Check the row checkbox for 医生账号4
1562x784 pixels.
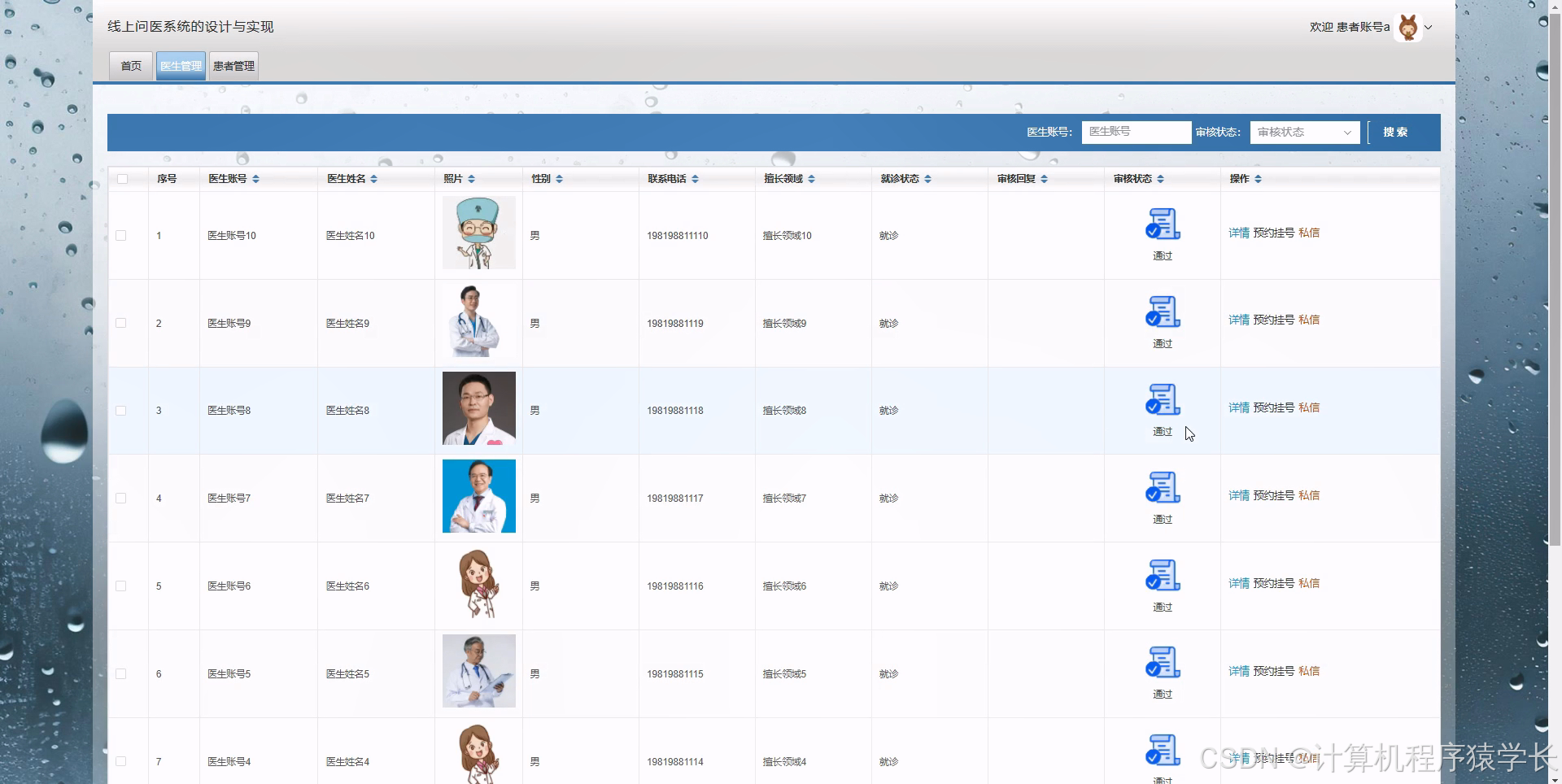pos(120,761)
